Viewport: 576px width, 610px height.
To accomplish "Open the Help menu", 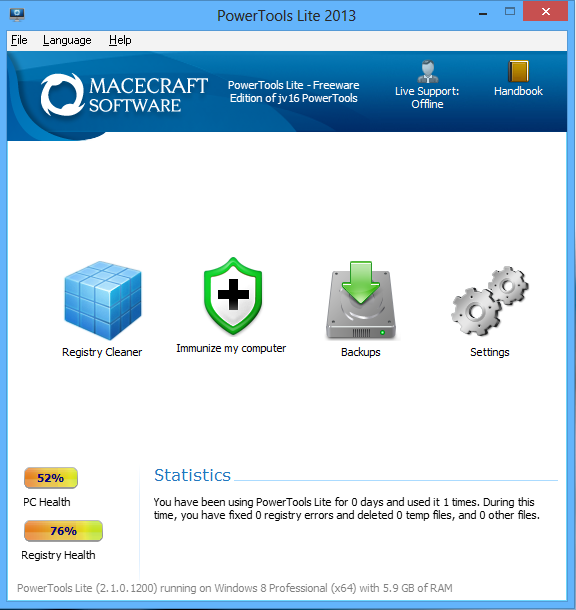I will pyautogui.click(x=120, y=40).
